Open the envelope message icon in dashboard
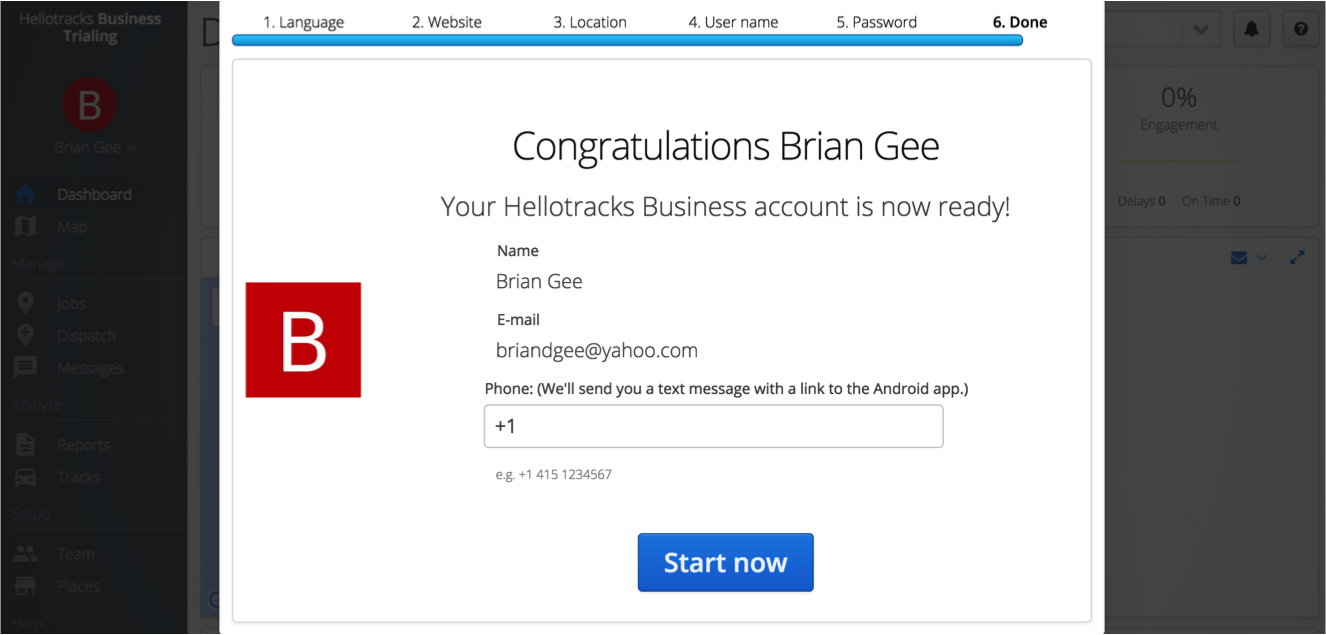1326x635 pixels. [1239, 258]
